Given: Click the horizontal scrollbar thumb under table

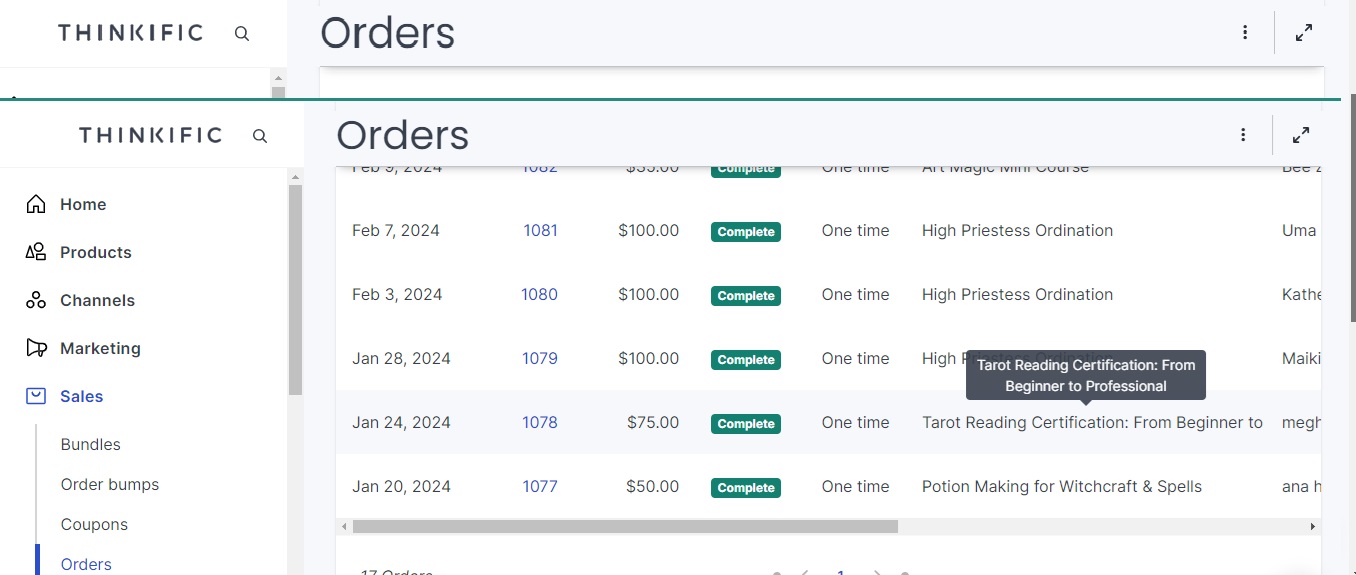Looking at the screenshot, I should pyautogui.click(x=625, y=526).
